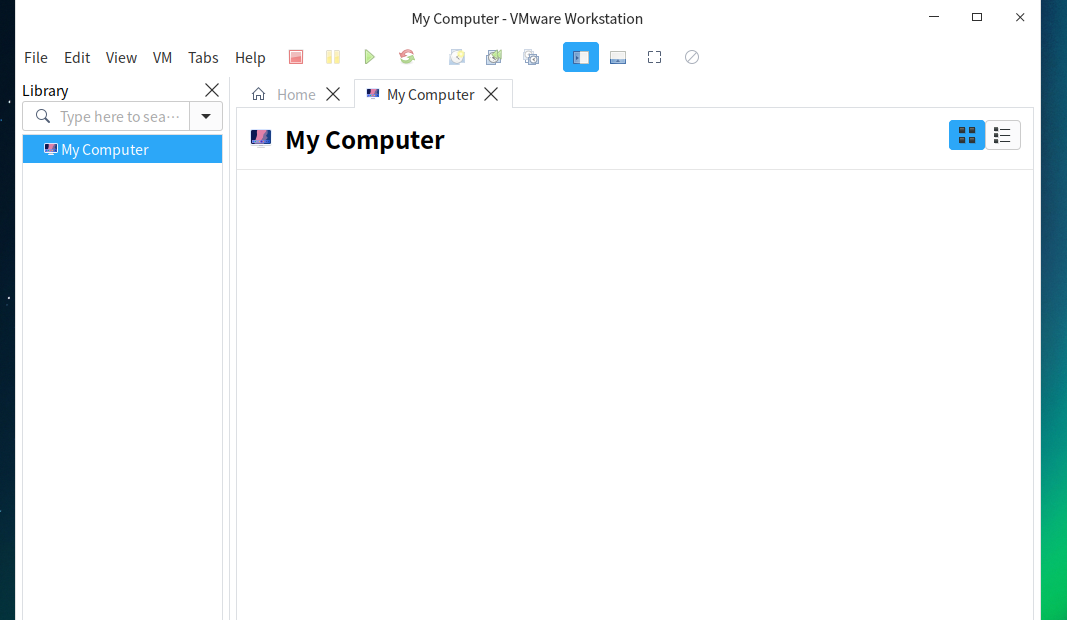Close the My Computer tab
The width and height of the screenshot is (1067, 620).
[491, 95]
